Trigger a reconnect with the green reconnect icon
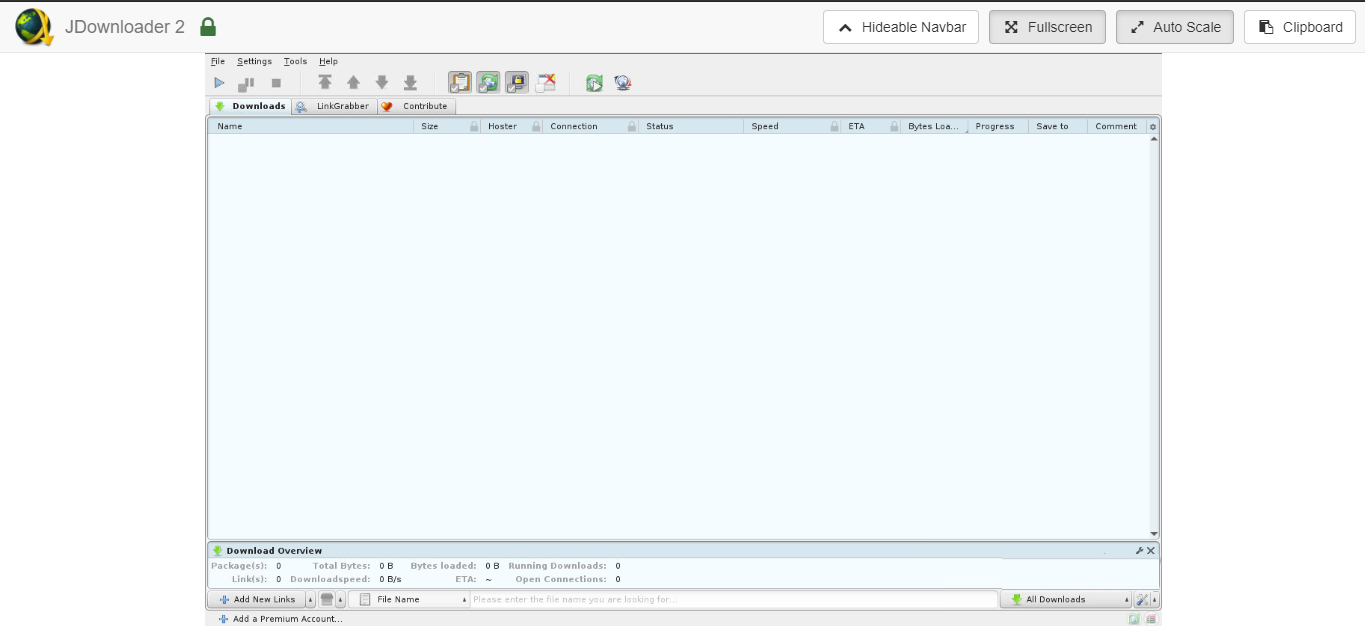 pyautogui.click(x=594, y=83)
